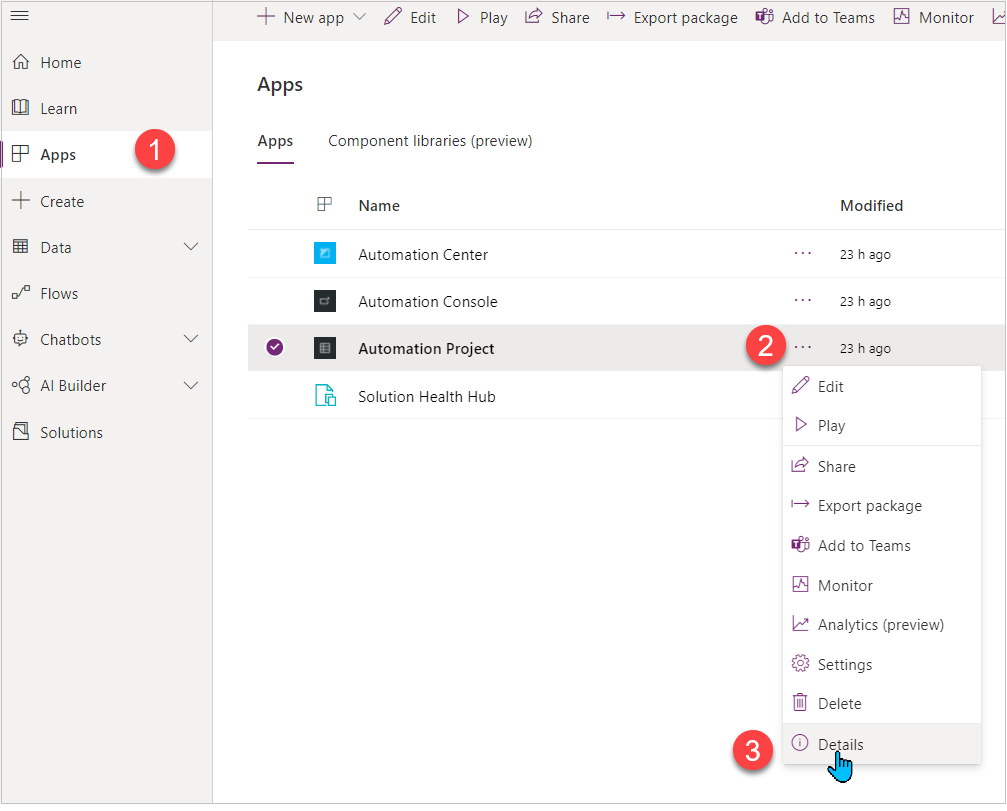Click the Monitor icon in the top toolbar
1007x811 pixels.
(x=903, y=16)
